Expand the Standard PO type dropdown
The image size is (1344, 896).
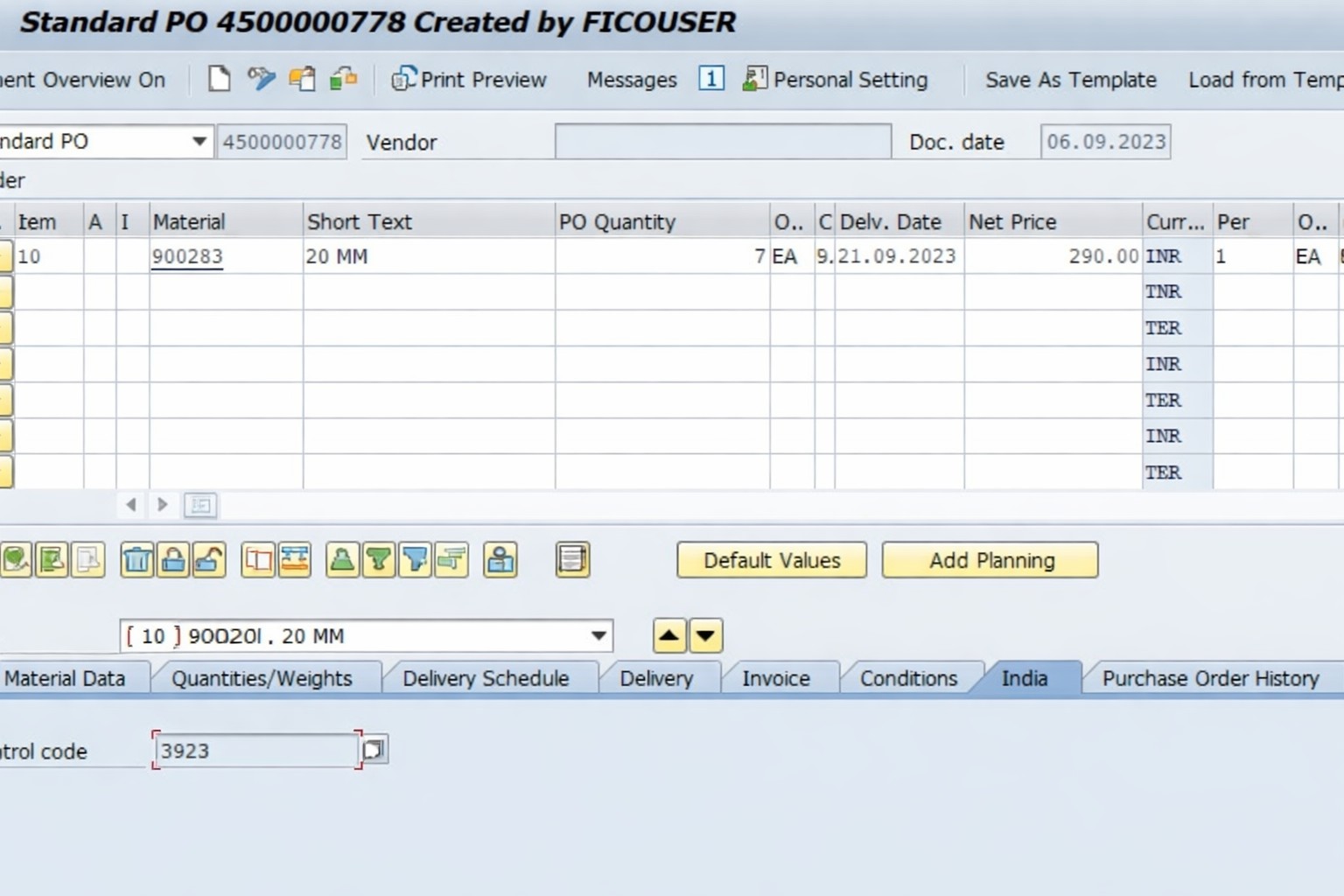point(199,141)
